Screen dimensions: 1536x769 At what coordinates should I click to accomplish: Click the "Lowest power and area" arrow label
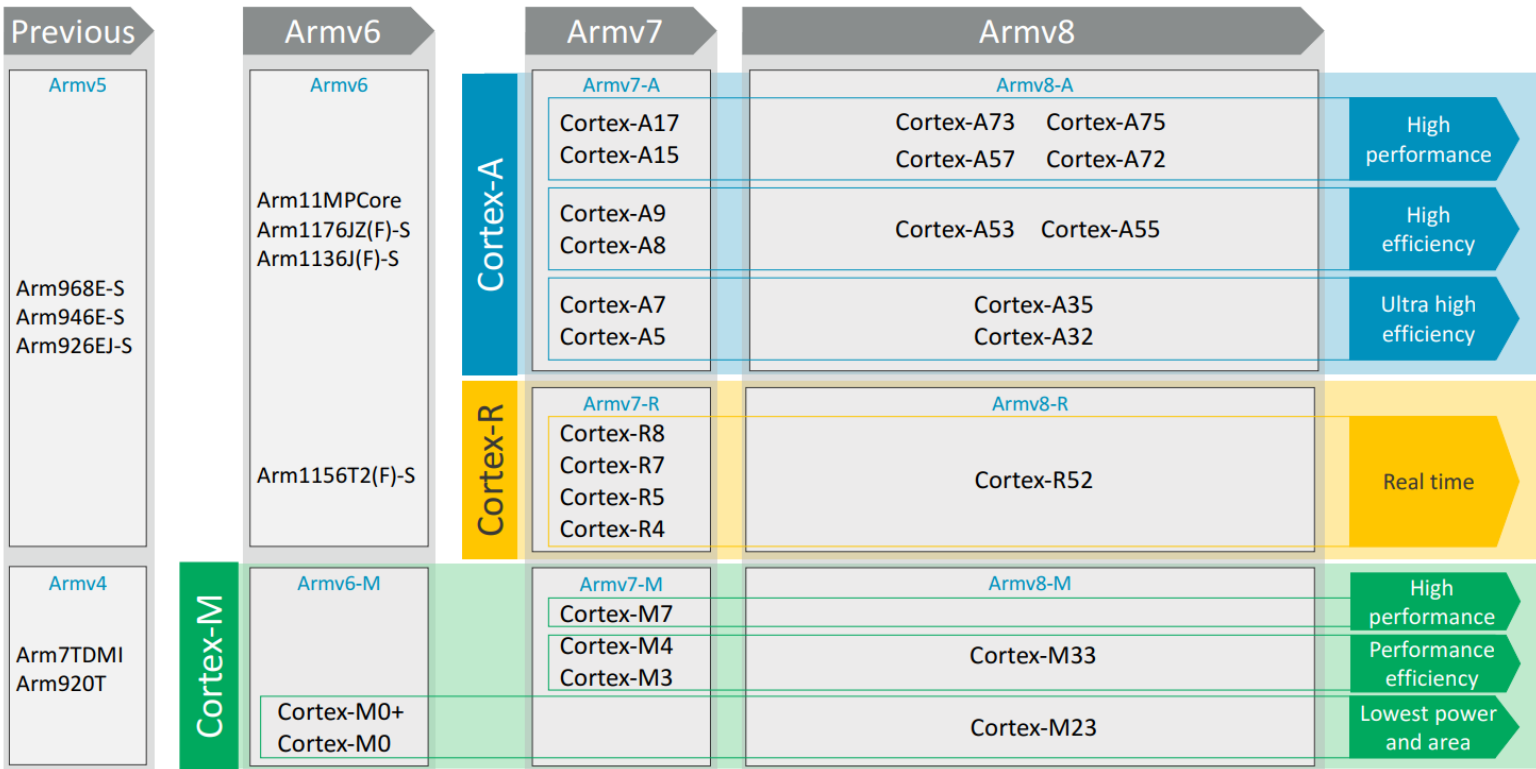click(x=1434, y=727)
